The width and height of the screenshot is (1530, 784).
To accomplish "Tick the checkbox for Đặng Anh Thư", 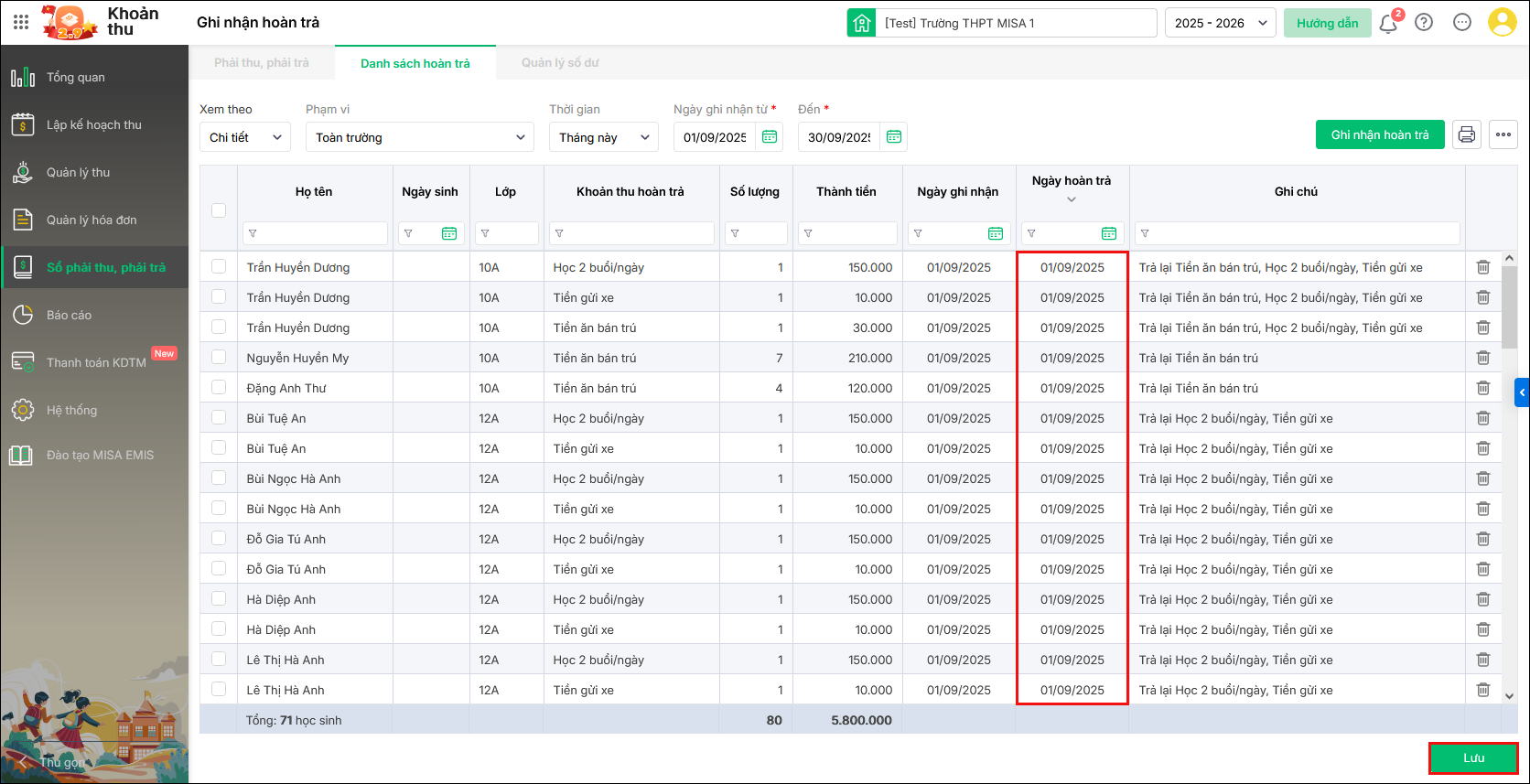I will (x=219, y=388).
